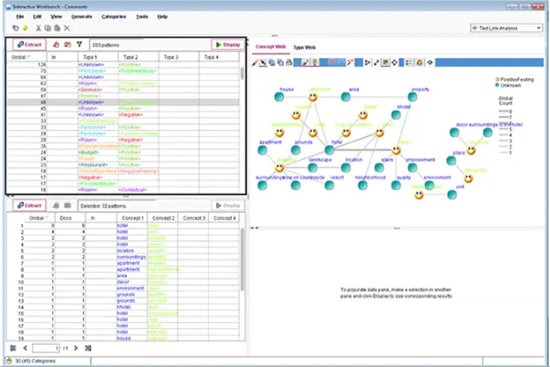Click the filter funnel icon in upper pane

click(x=79, y=45)
